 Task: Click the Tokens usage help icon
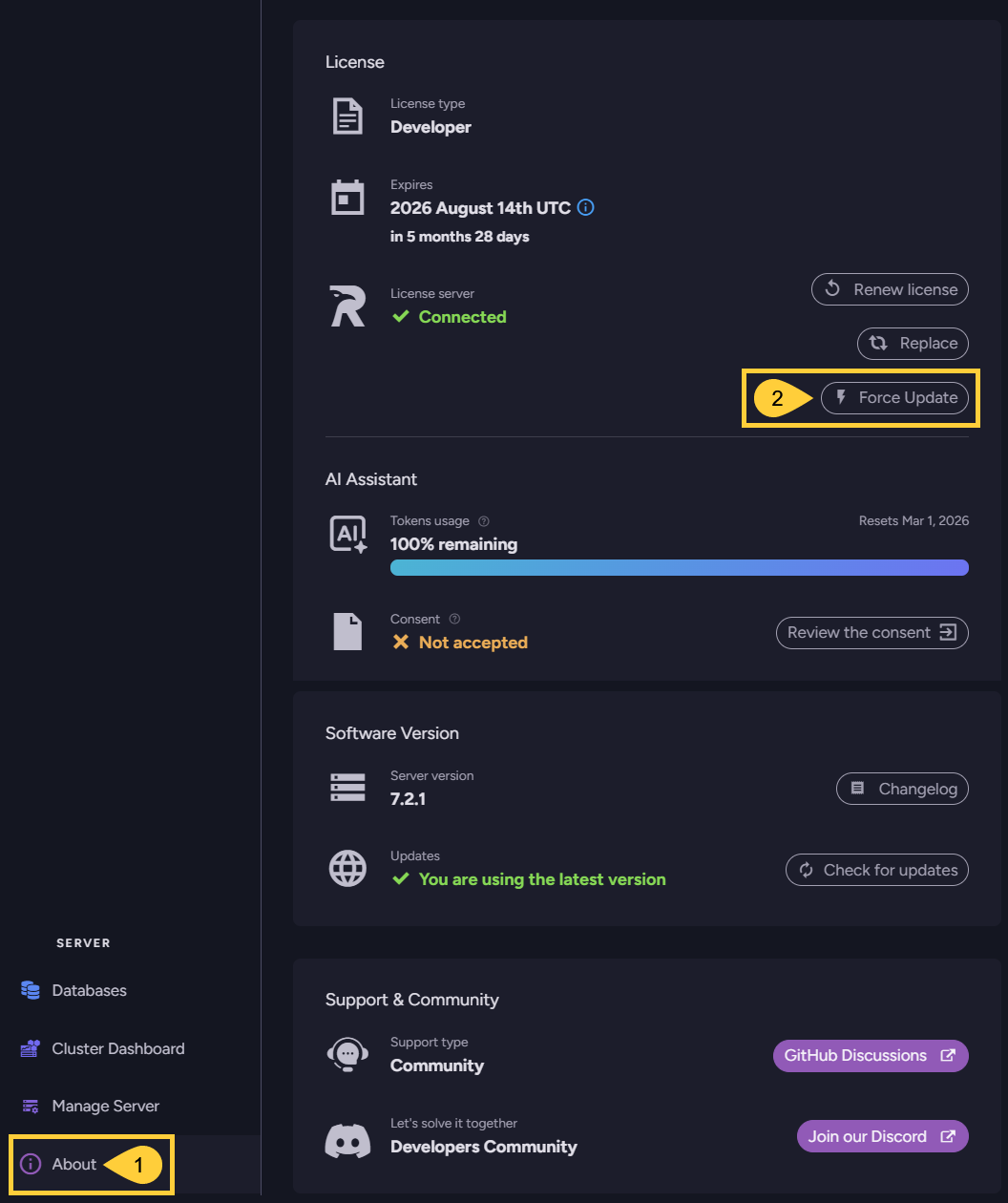pyautogui.click(x=484, y=521)
